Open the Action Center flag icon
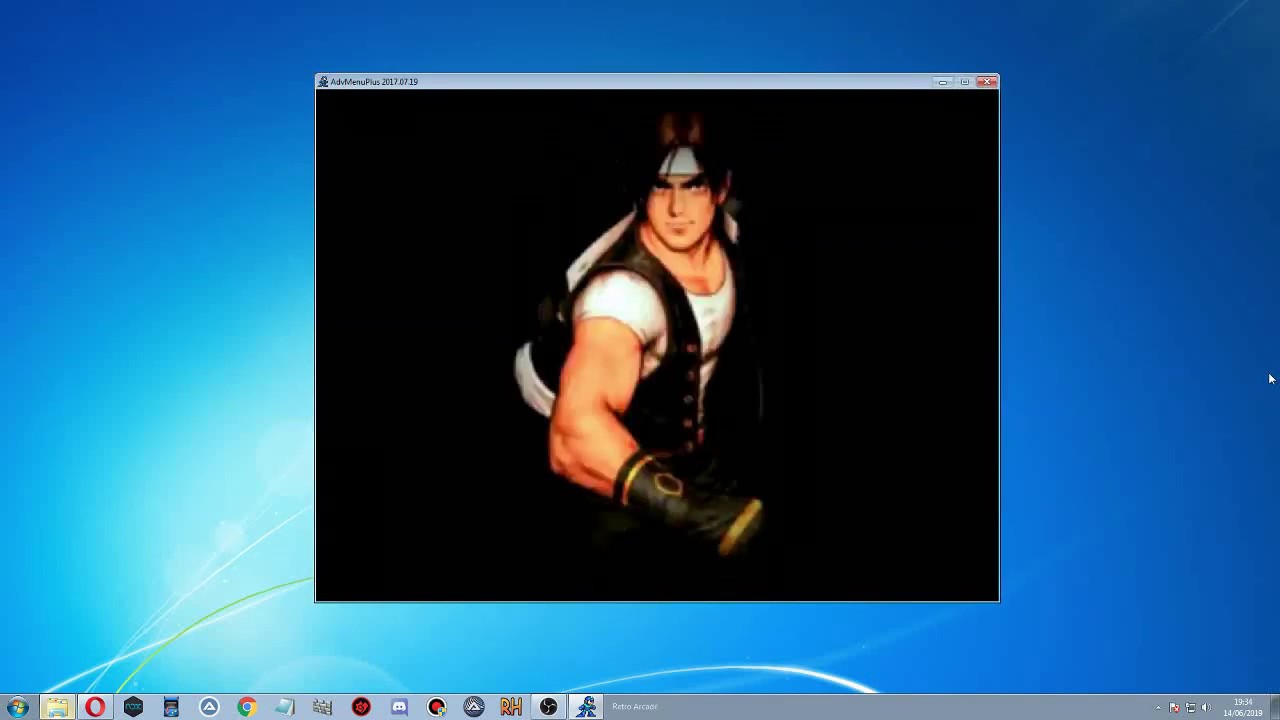This screenshot has height=720, width=1280. pos(1174,708)
